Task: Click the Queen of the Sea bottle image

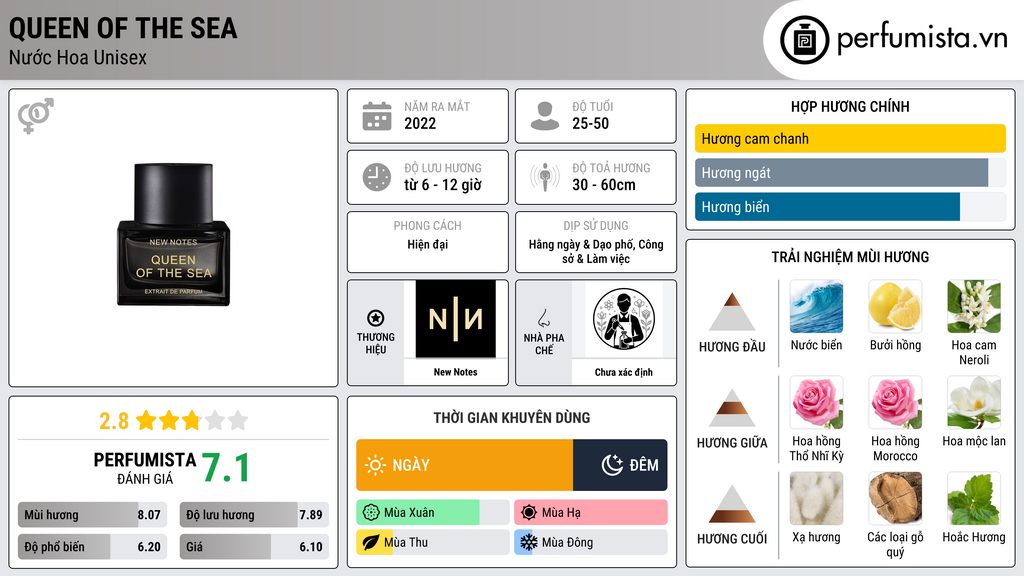Action: click(173, 234)
